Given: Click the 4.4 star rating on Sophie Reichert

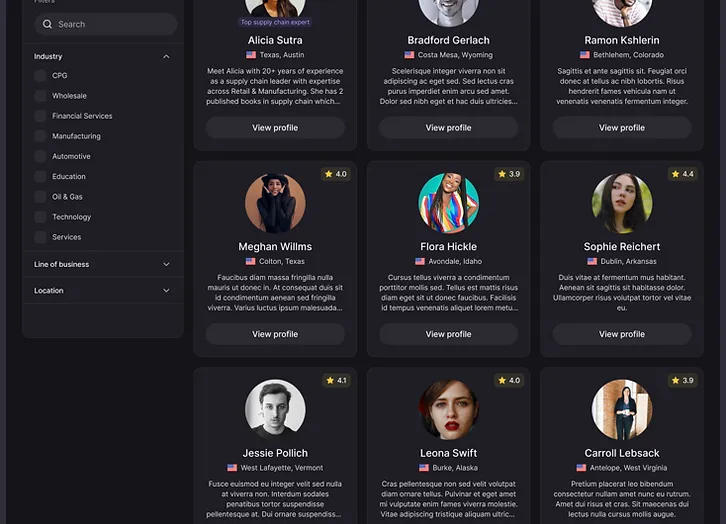Looking at the screenshot, I should (682, 174).
